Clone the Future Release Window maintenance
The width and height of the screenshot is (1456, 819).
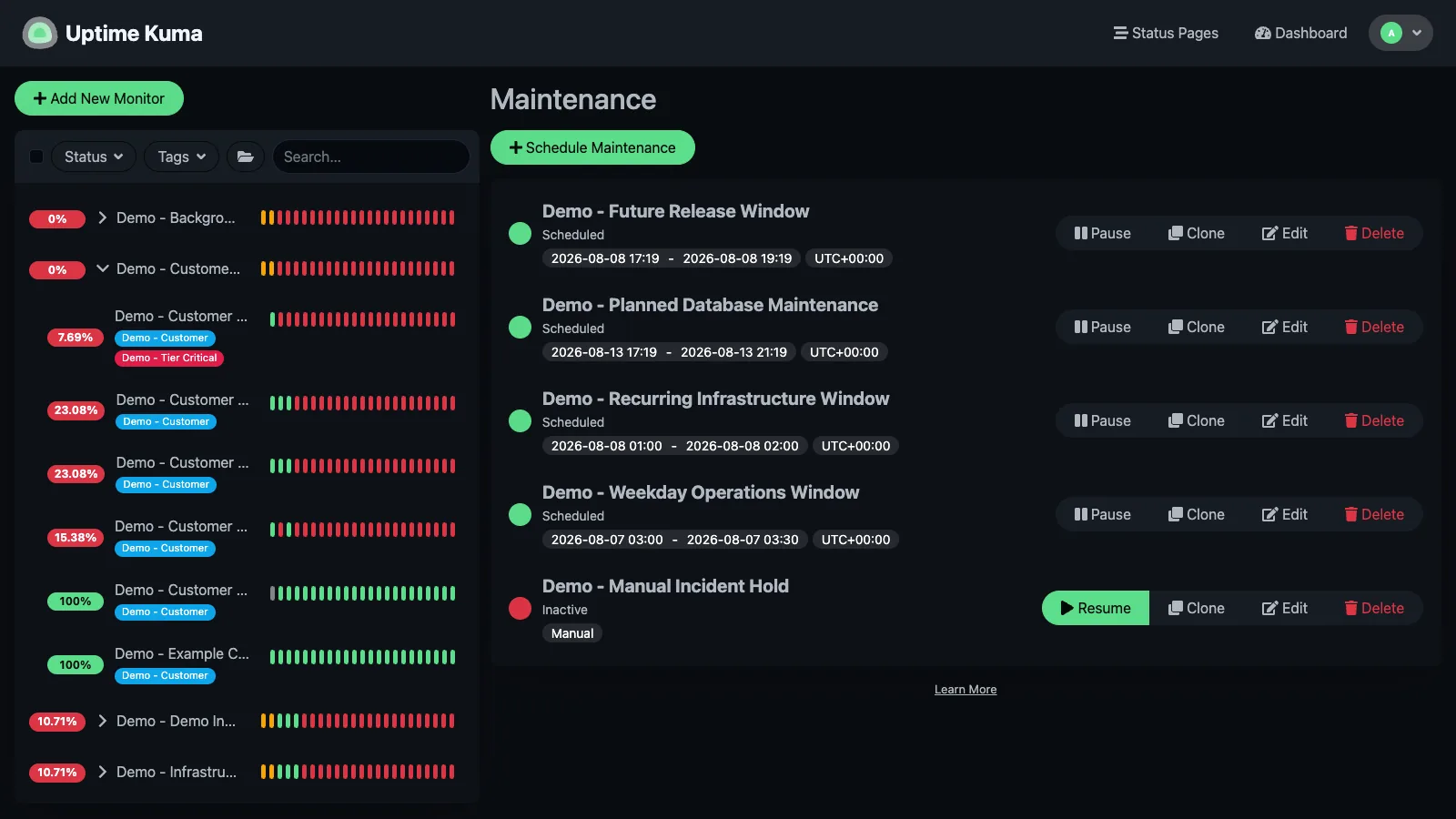1196,233
